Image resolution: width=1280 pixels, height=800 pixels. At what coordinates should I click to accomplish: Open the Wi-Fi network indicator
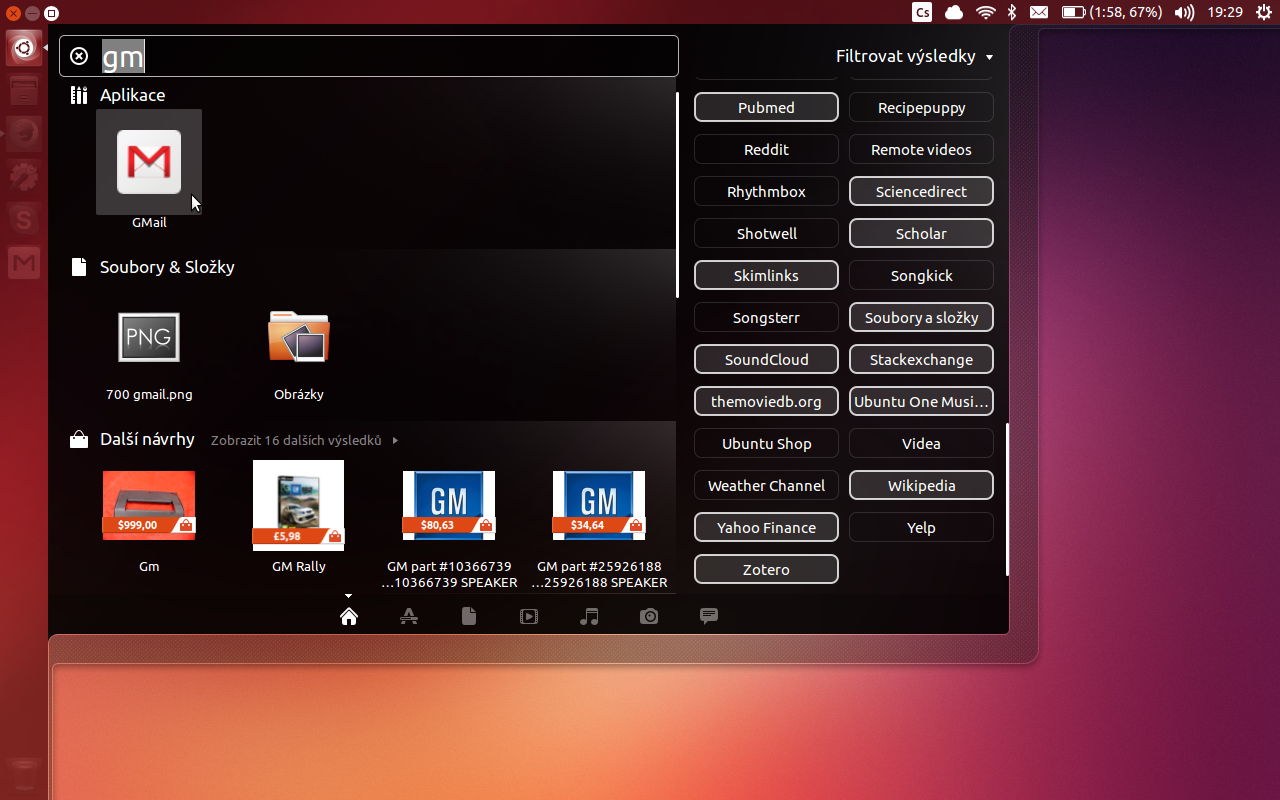click(x=986, y=12)
